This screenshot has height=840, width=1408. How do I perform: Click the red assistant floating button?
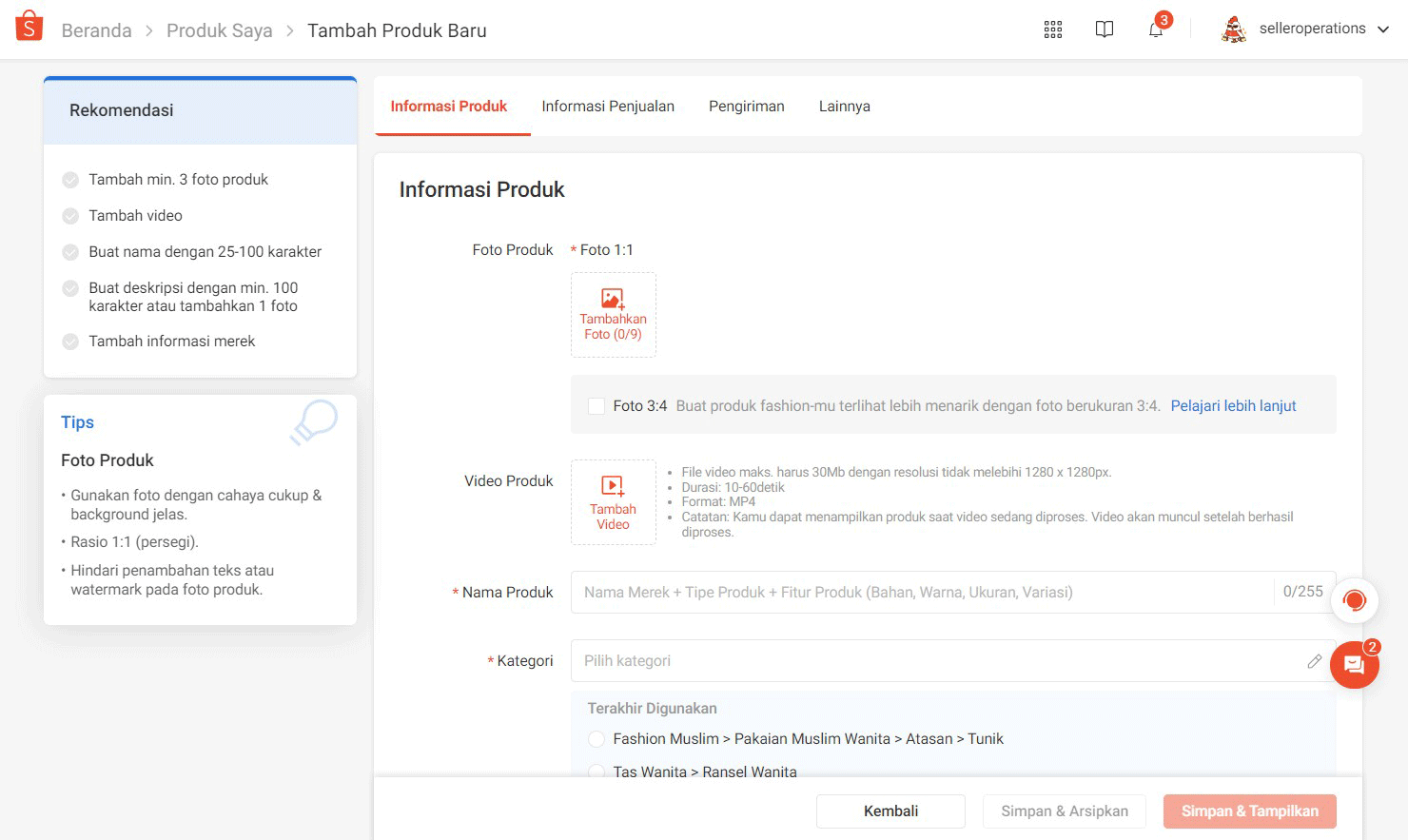(1355, 600)
